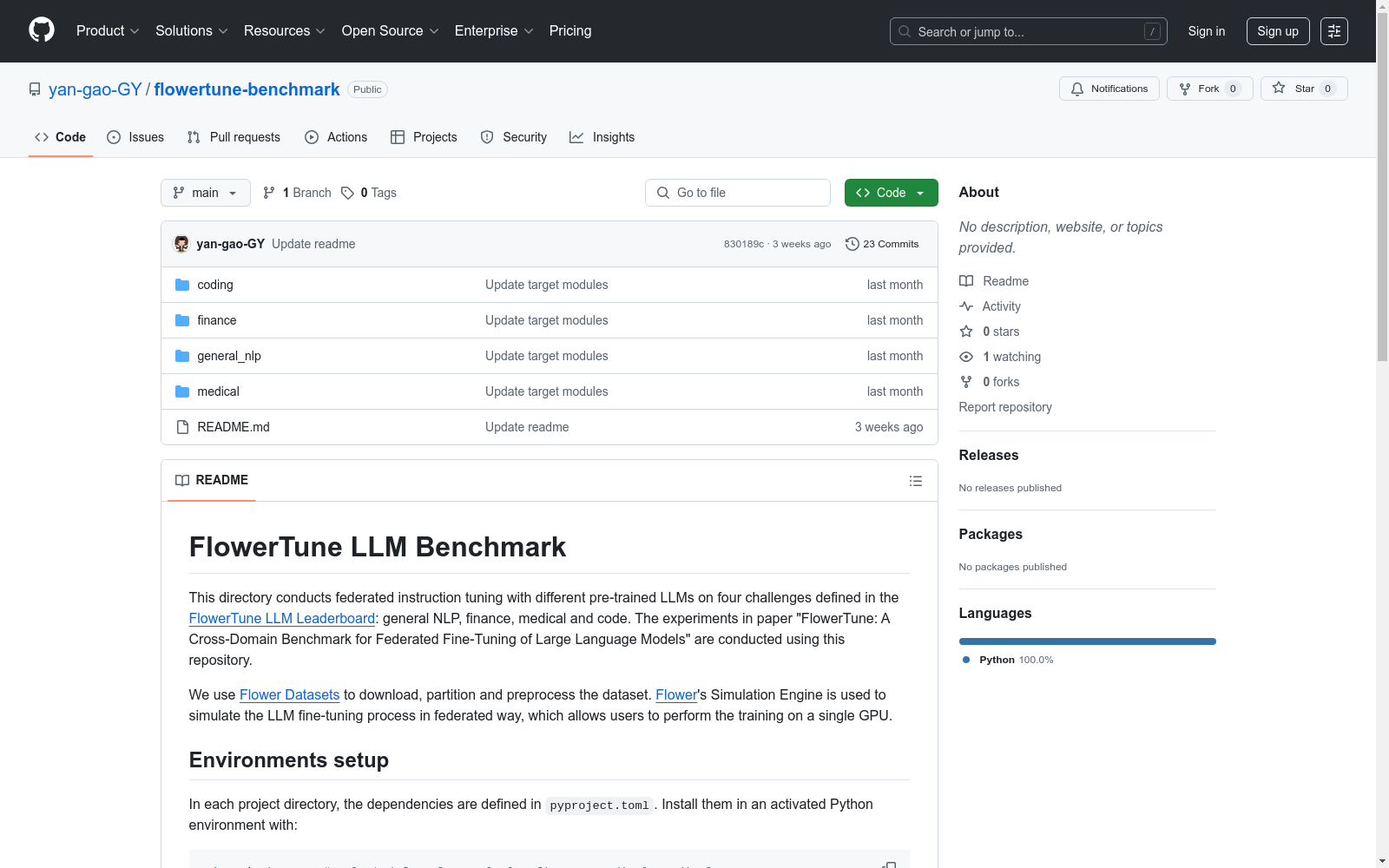Click the Fork count badge
Screen dimensions: 1389x868
[1233, 89]
